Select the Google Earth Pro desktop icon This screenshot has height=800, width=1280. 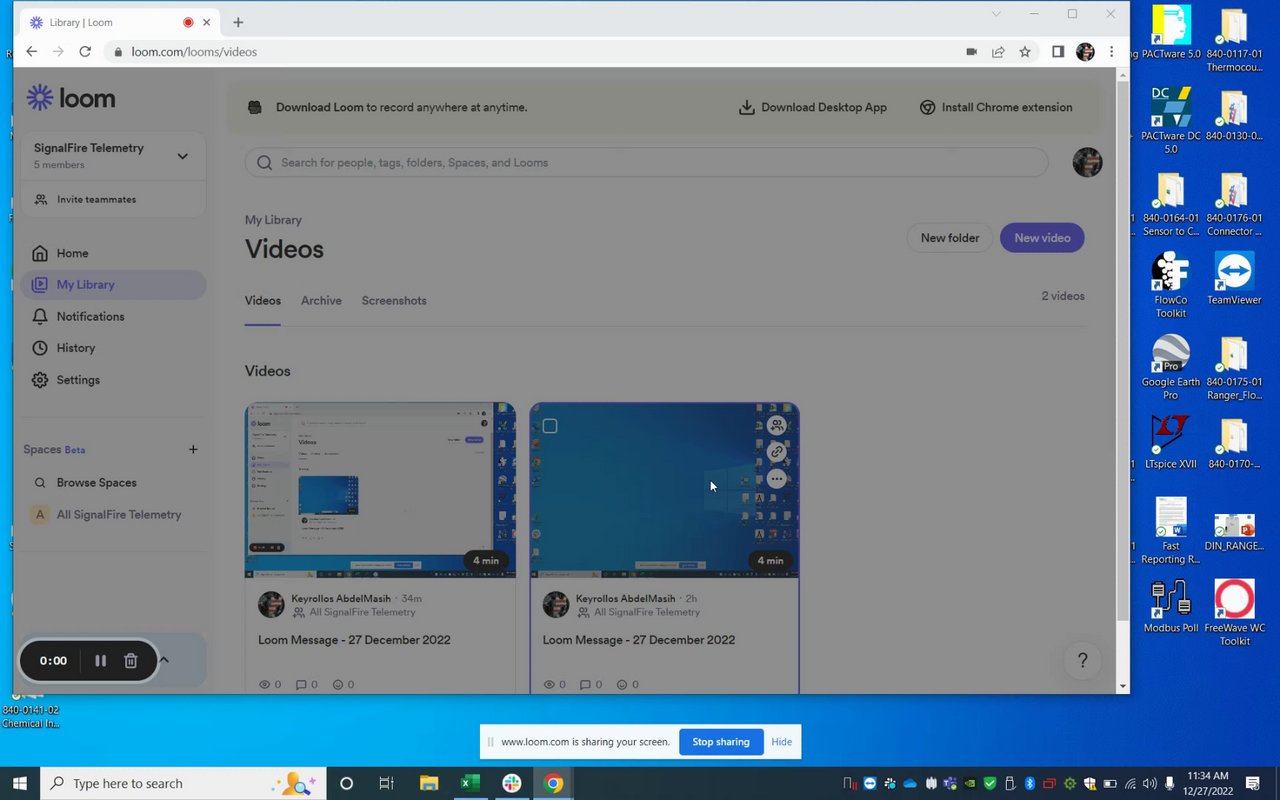[x=1171, y=368]
